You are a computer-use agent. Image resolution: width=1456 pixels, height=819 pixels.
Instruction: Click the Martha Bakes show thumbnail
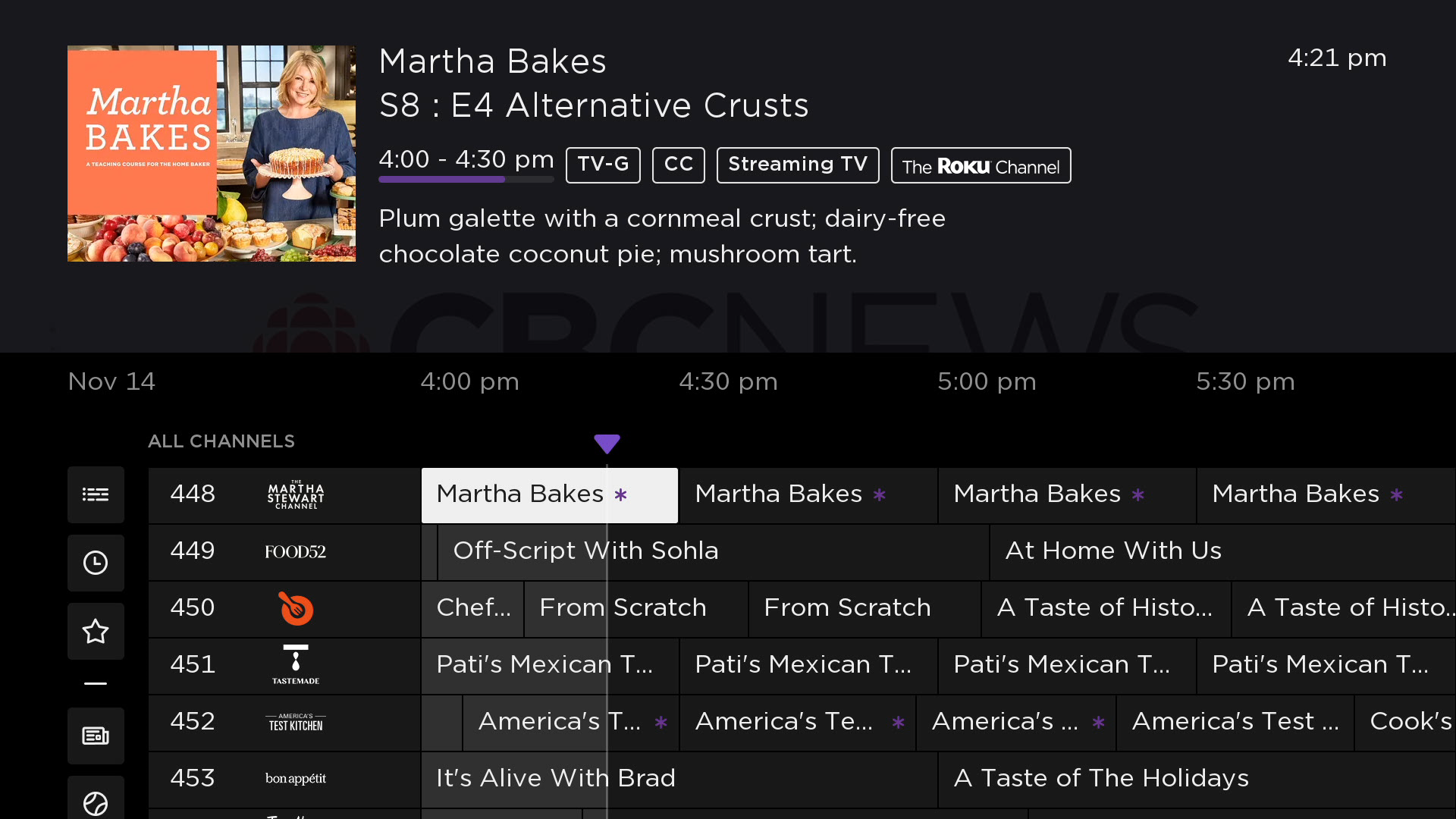click(211, 152)
